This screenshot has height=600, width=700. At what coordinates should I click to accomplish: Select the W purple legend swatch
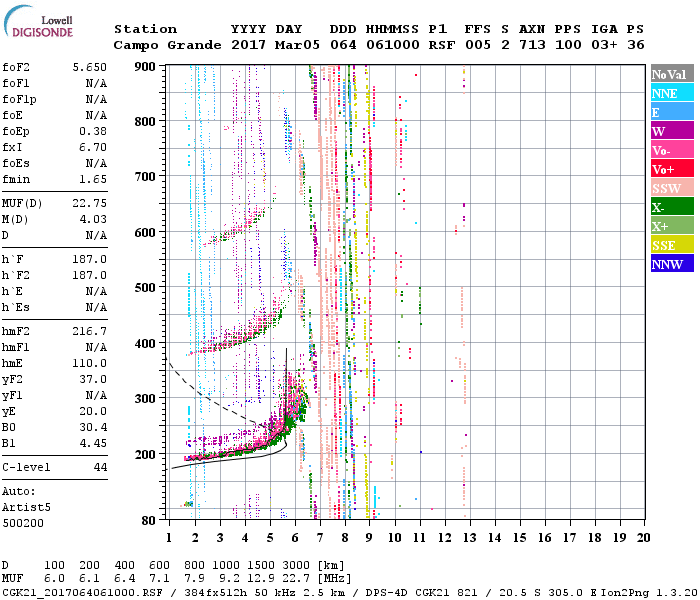pyautogui.click(x=672, y=131)
